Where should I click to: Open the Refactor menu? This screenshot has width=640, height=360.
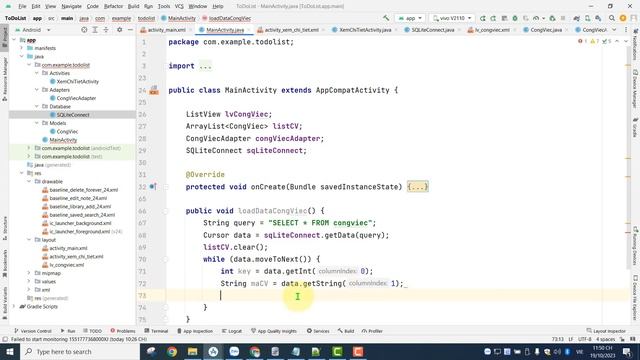[x=113, y=7]
